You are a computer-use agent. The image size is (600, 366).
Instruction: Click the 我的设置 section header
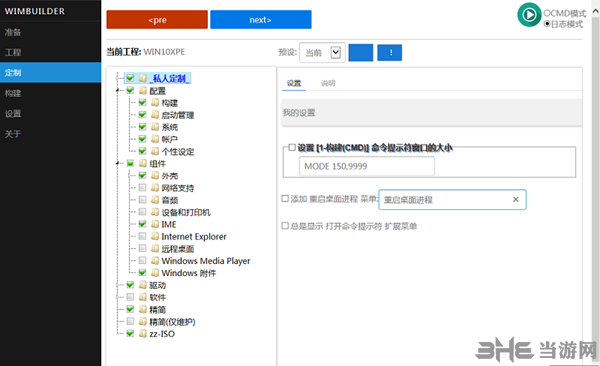tap(432, 113)
